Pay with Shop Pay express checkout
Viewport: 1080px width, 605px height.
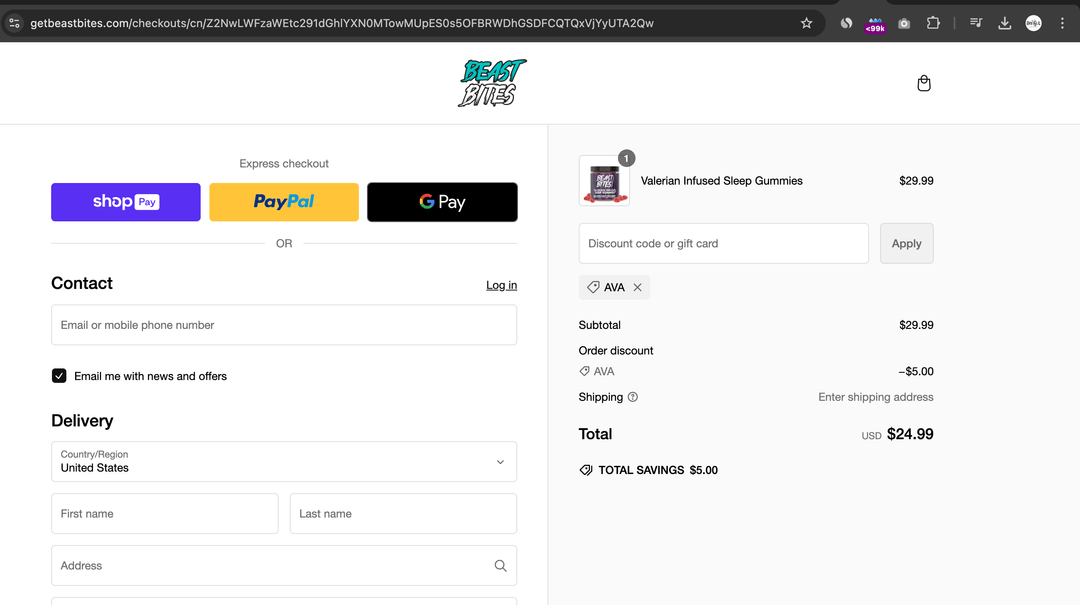[x=126, y=202]
